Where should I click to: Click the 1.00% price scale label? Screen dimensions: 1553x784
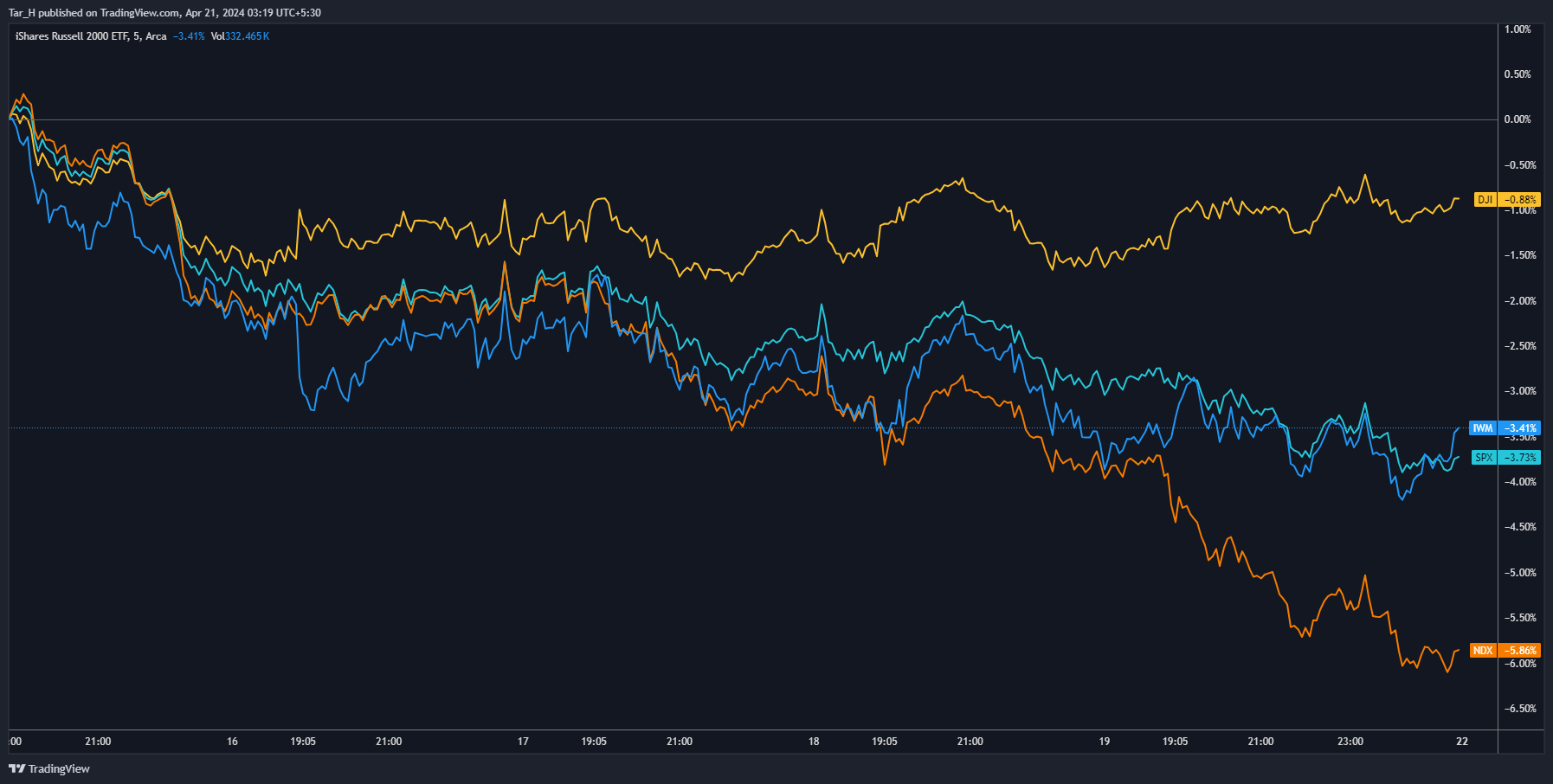coord(1518,29)
